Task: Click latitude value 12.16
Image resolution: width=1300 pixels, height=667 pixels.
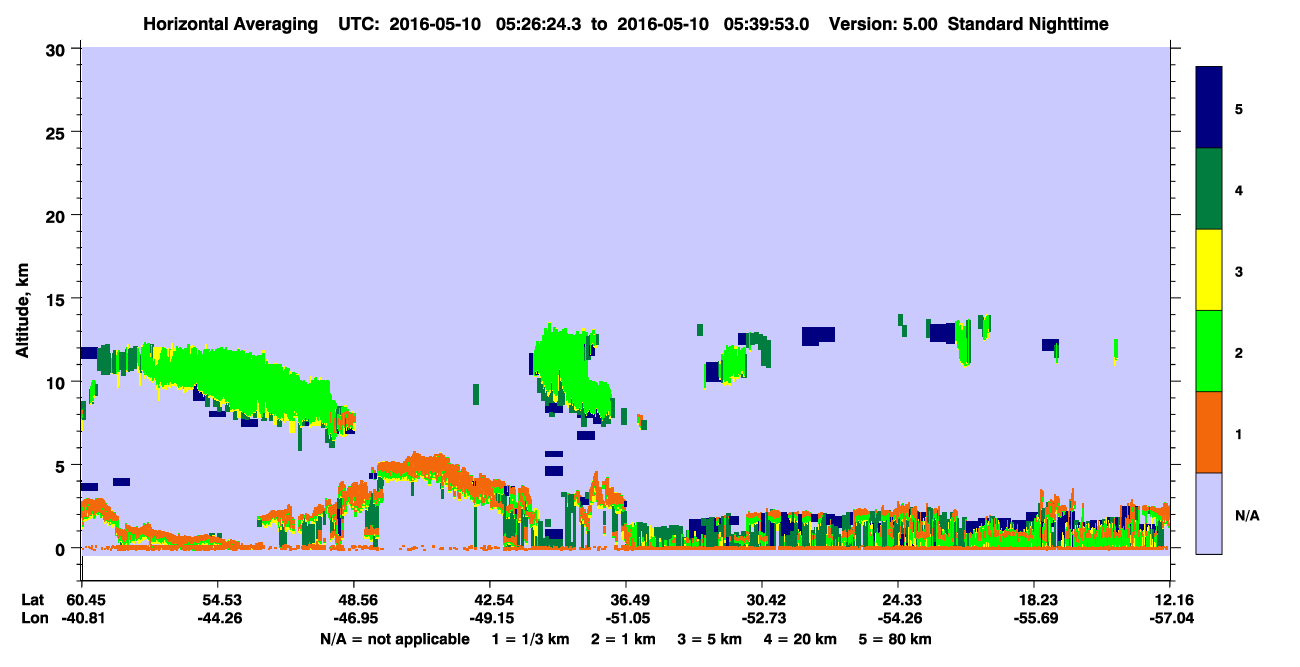Action: click(x=1170, y=600)
